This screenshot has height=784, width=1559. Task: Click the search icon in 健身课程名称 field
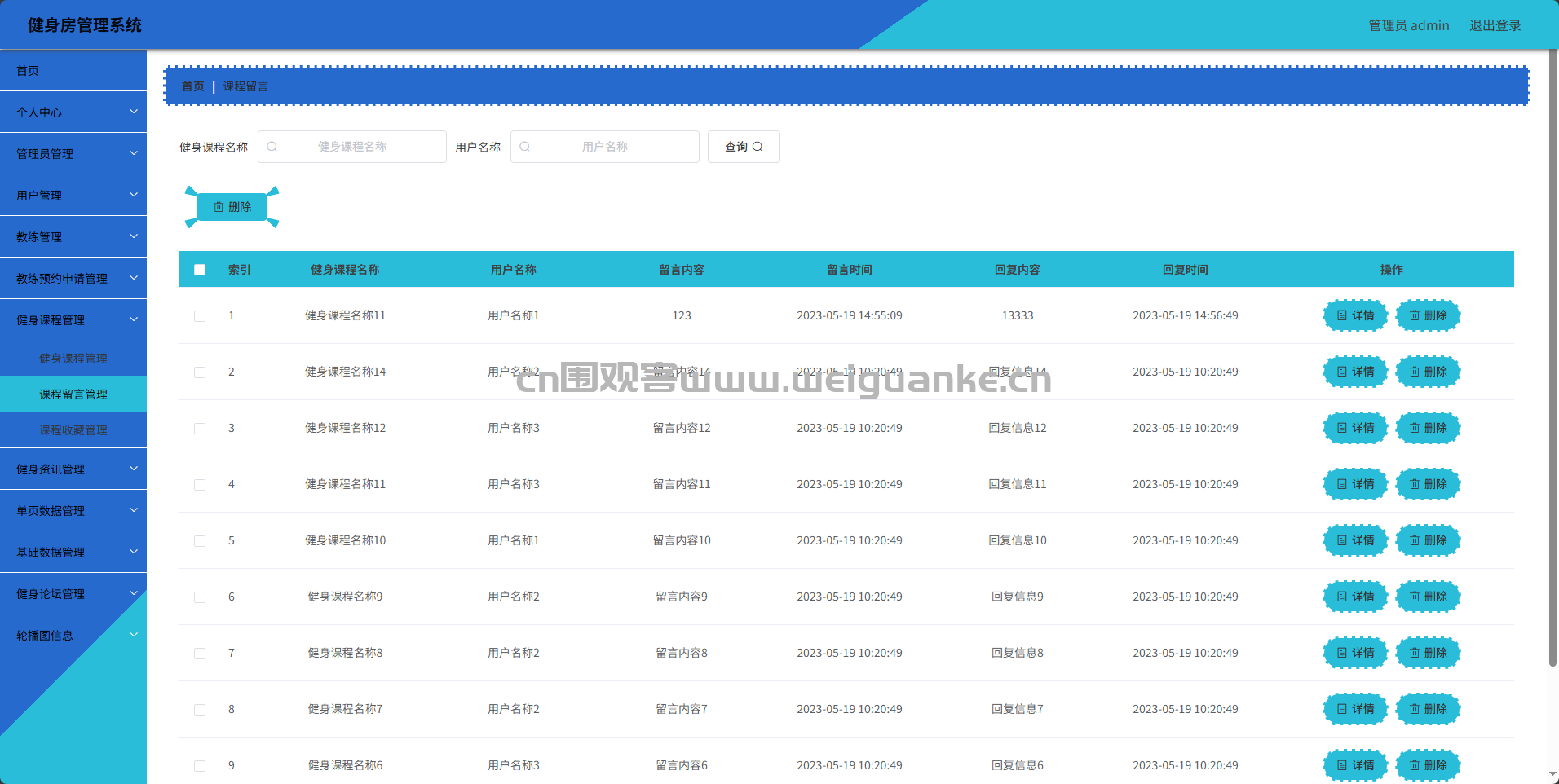pyautogui.click(x=272, y=147)
